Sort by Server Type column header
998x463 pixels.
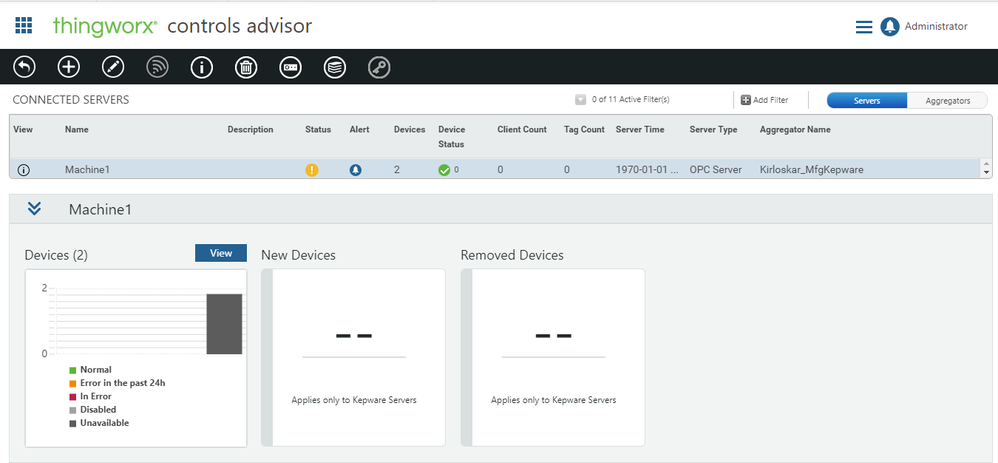click(x=713, y=129)
